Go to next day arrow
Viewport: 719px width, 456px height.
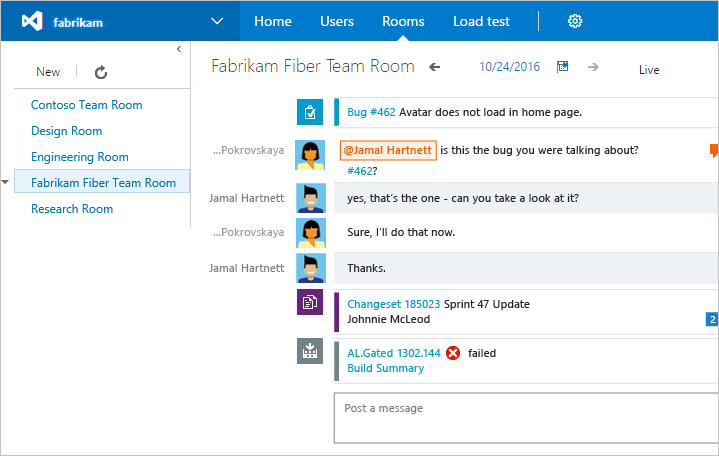pyautogui.click(x=593, y=67)
